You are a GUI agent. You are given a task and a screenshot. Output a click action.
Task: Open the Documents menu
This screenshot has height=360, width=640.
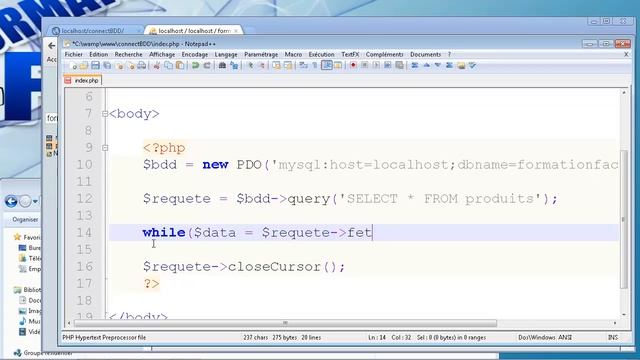[425, 54]
